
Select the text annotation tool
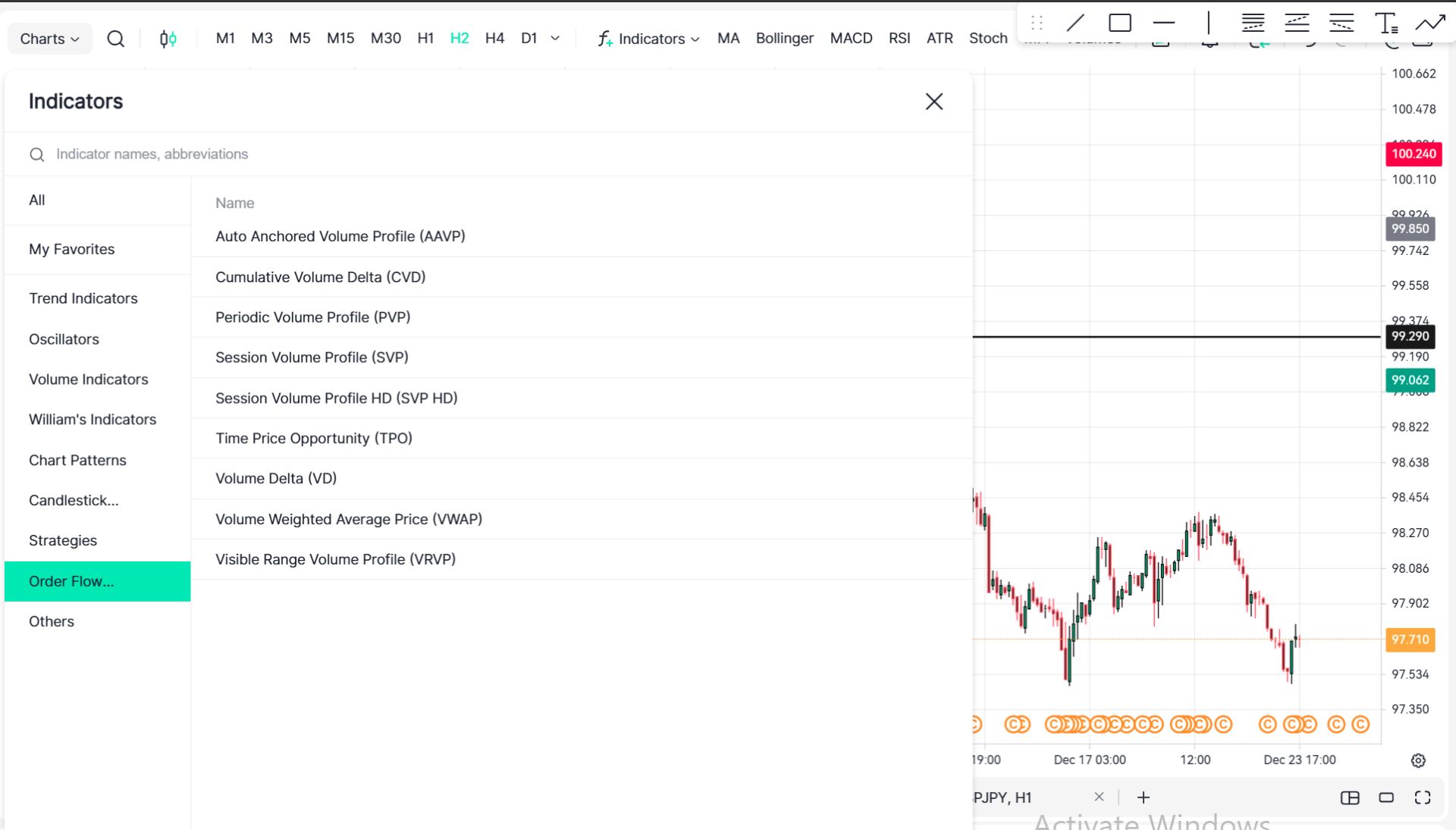pos(1385,23)
